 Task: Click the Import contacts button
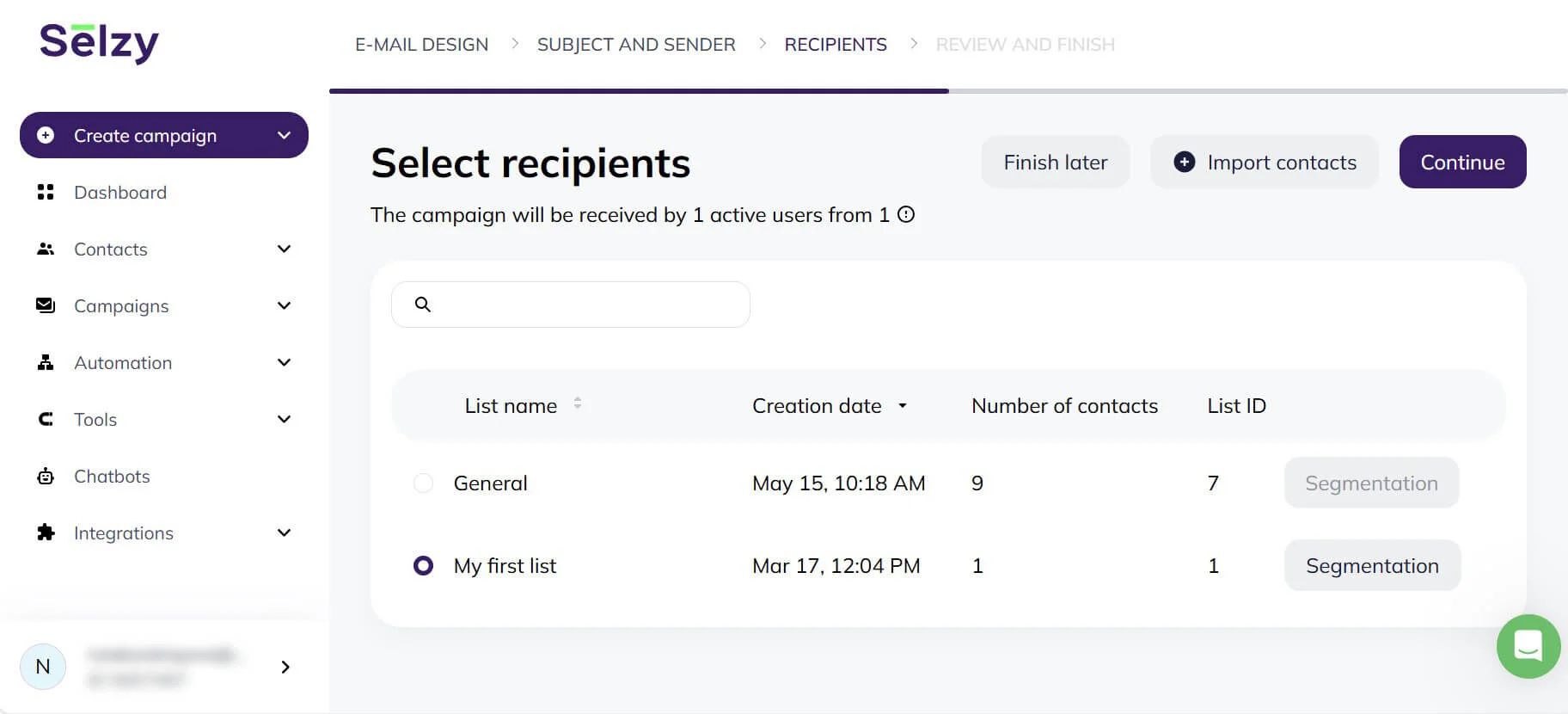(x=1265, y=162)
